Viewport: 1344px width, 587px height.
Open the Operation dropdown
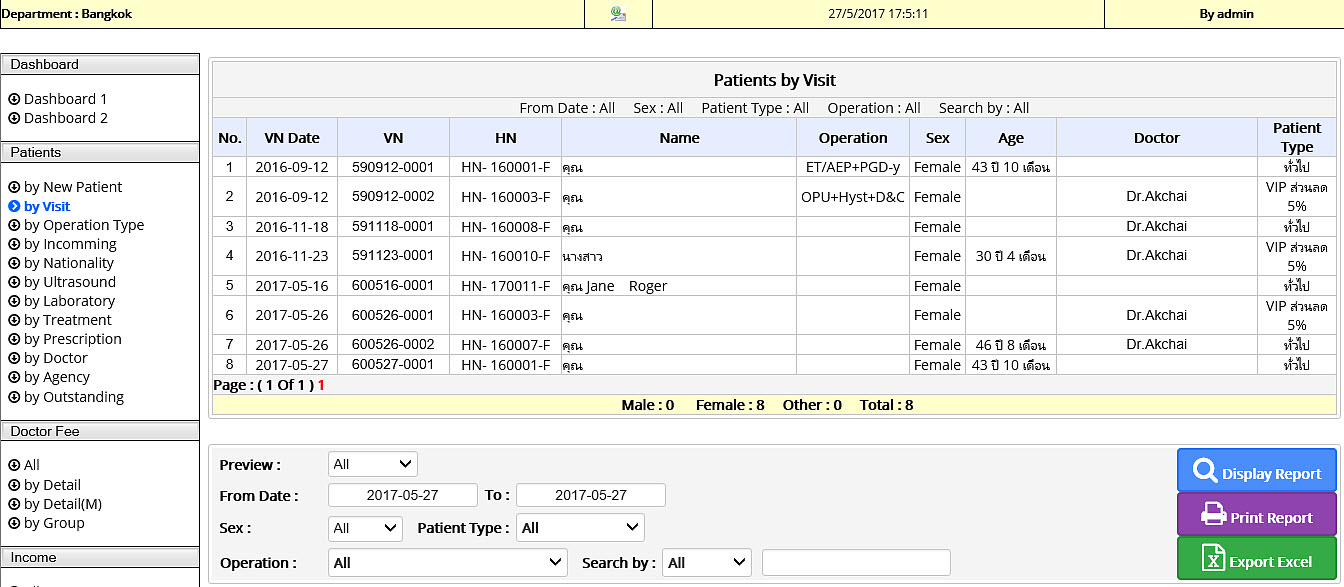pyautogui.click(x=448, y=563)
